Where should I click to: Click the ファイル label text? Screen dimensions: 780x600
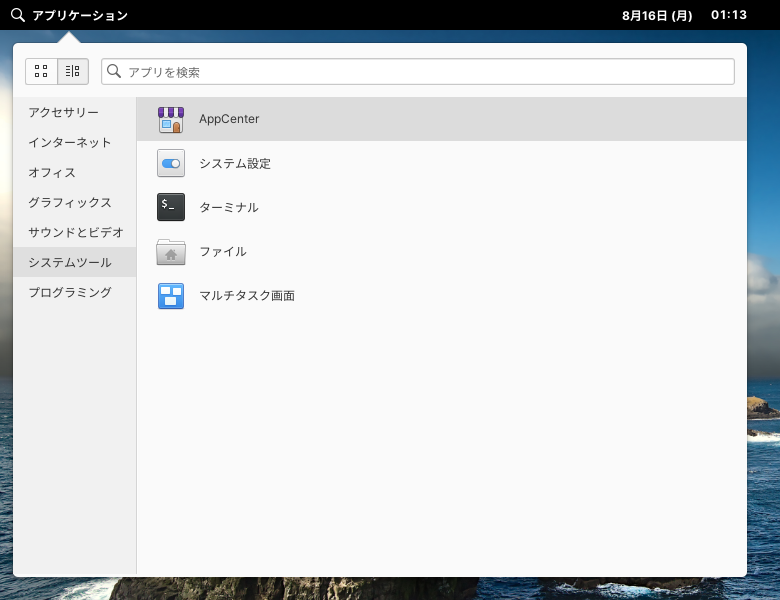(x=223, y=251)
